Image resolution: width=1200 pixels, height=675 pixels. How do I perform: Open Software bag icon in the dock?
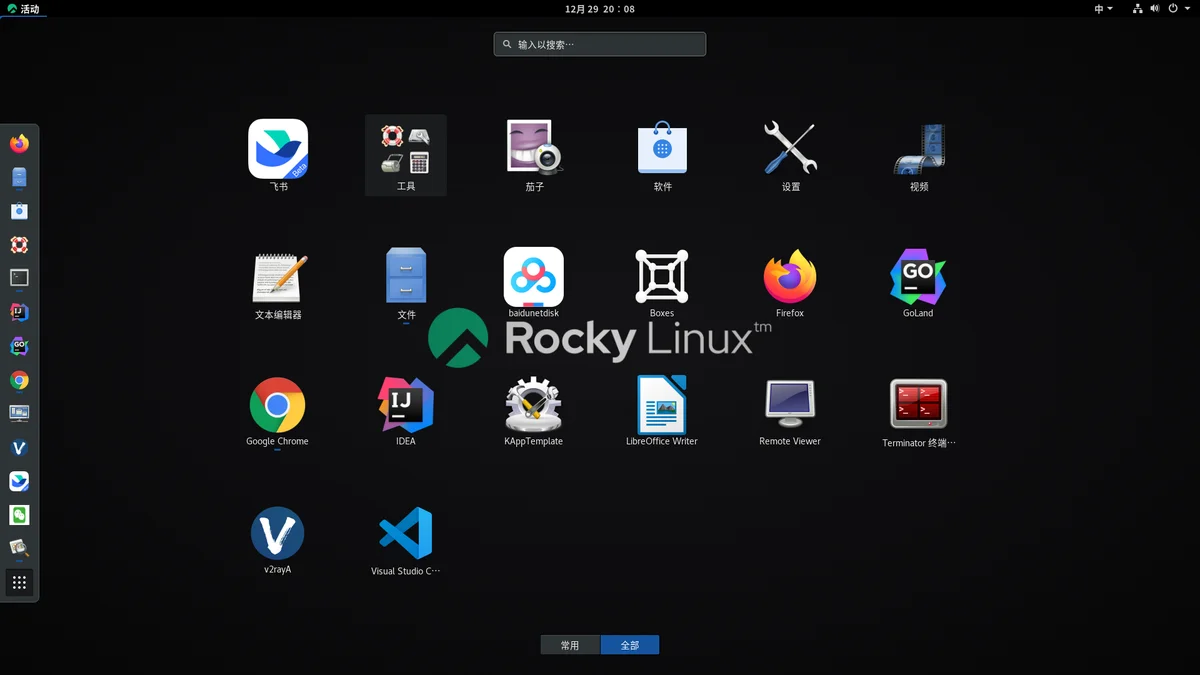point(19,211)
